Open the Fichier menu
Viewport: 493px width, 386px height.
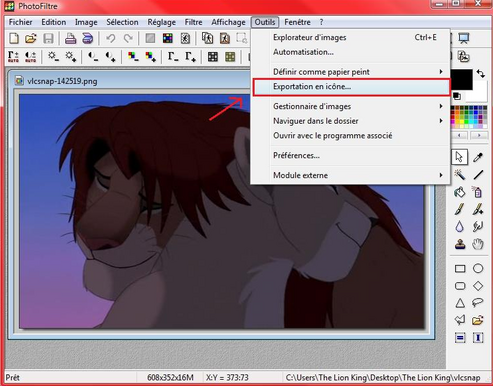coord(20,22)
